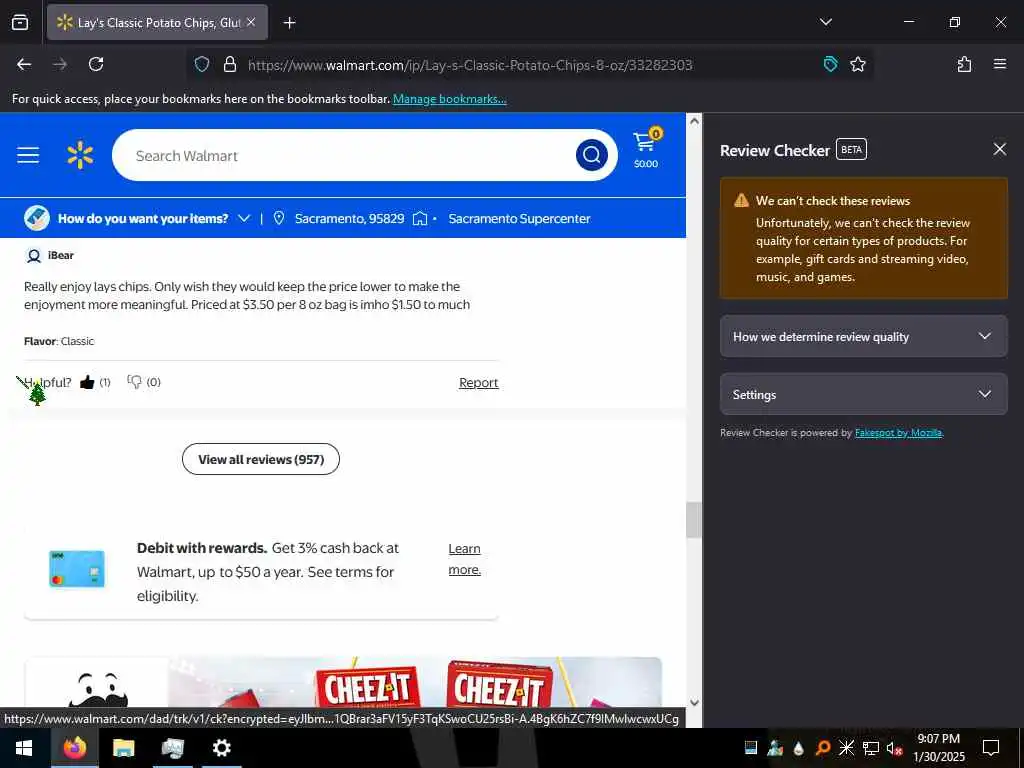
Task: Open a new browser tab
Action: pos(289,23)
